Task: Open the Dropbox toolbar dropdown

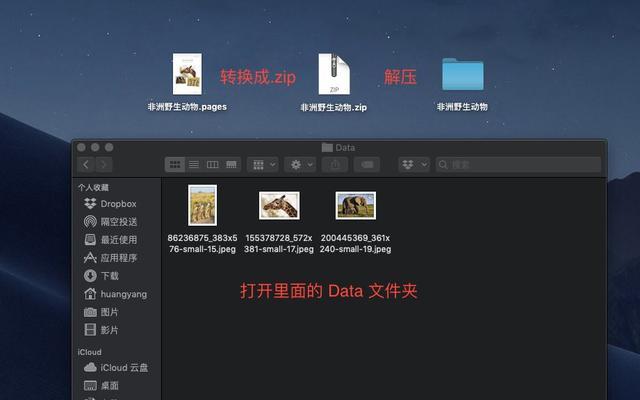Action: point(414,164)
